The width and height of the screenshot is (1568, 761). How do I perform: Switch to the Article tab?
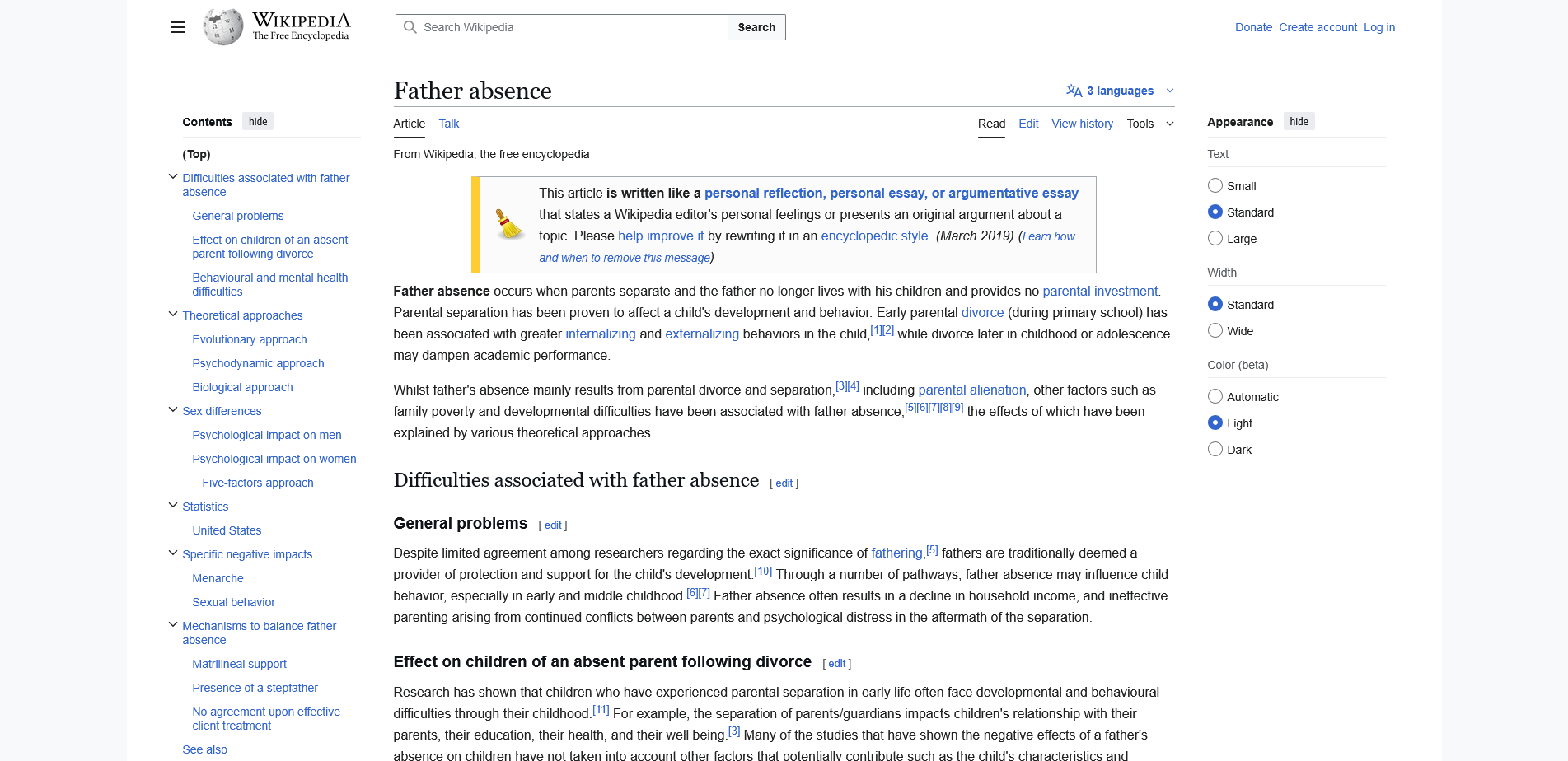point(410,124)
